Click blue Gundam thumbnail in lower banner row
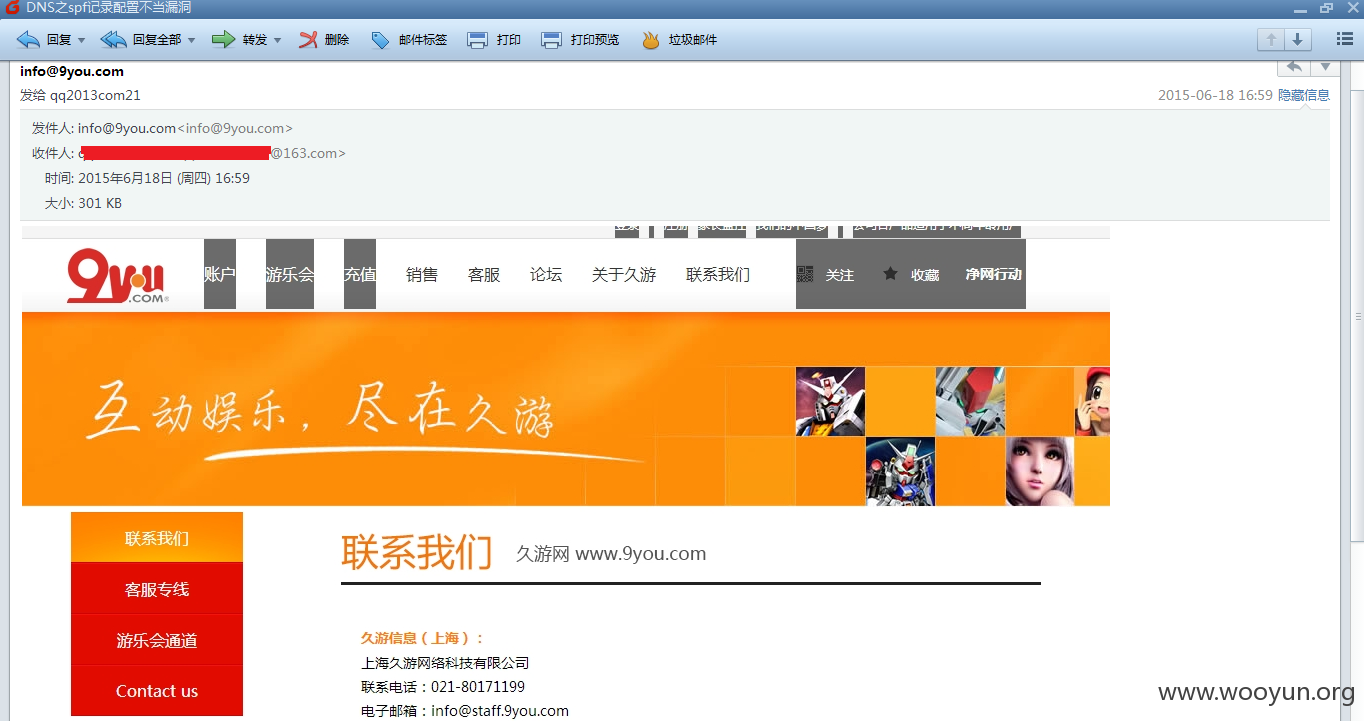 point(900,471)
